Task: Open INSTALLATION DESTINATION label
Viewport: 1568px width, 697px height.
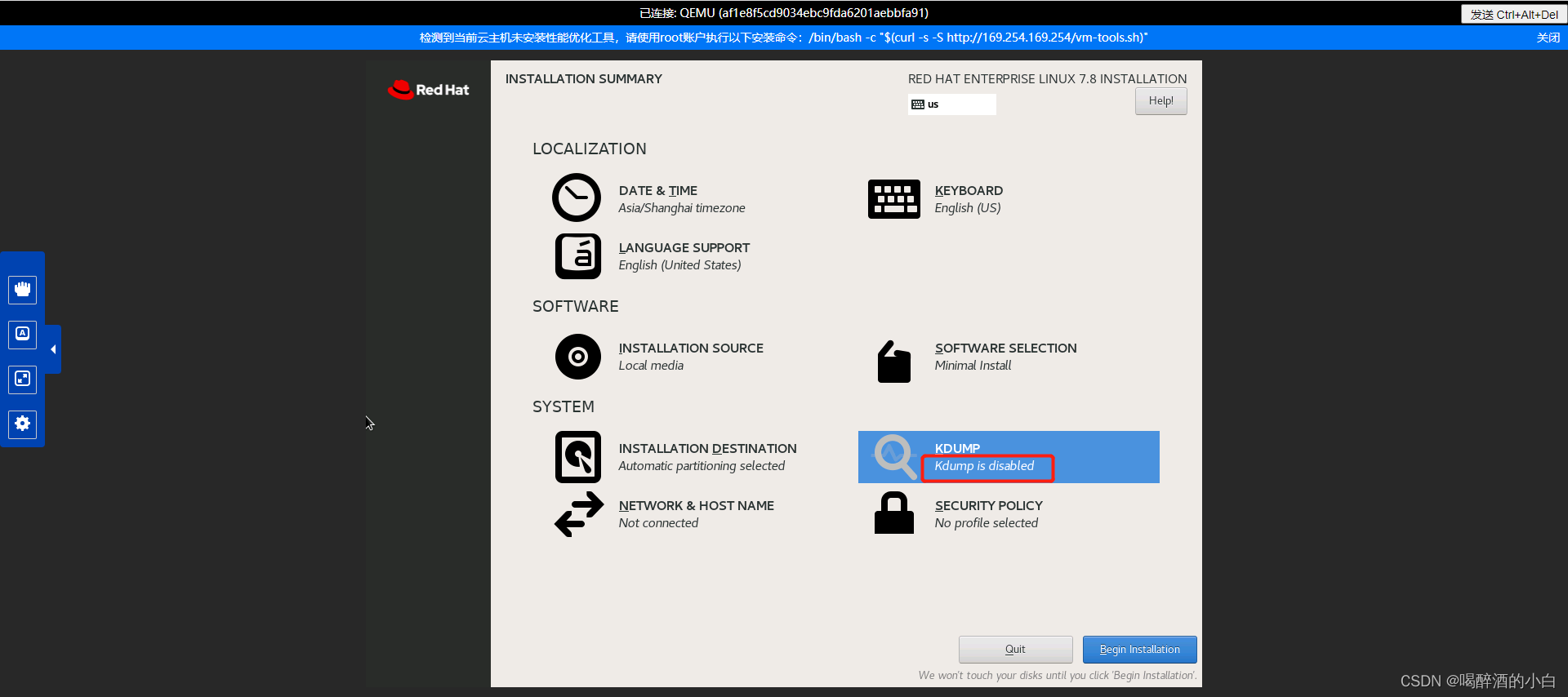Action: [707, 449]
